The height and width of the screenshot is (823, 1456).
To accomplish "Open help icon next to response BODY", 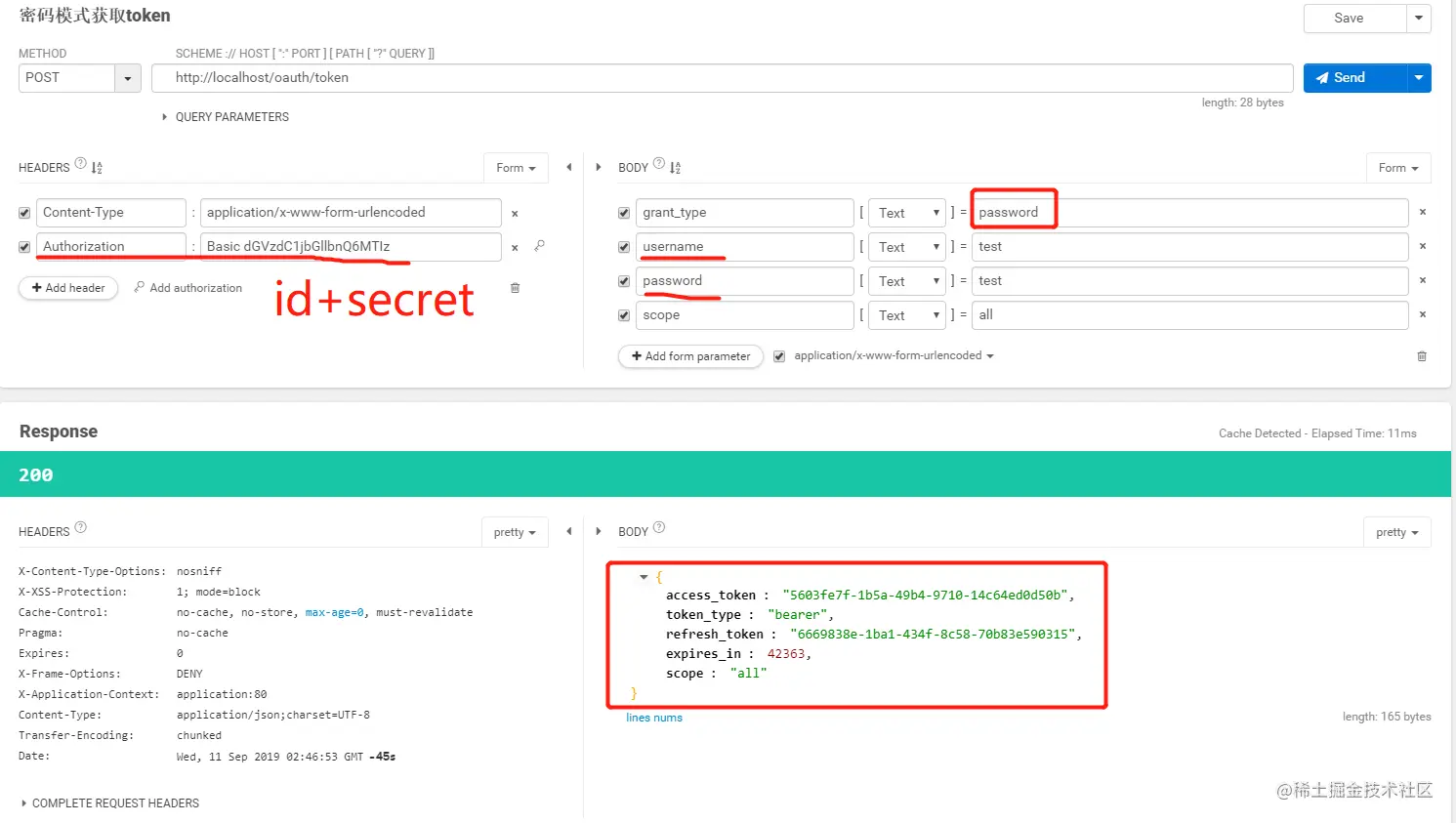I will pos(659,527).
